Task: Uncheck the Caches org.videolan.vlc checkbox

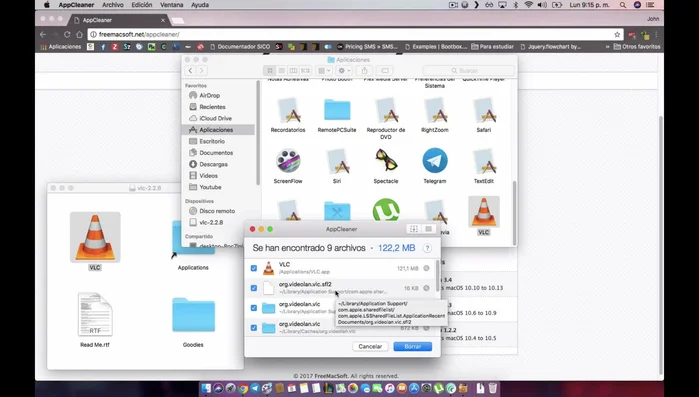Action: [x=254, y=328]
